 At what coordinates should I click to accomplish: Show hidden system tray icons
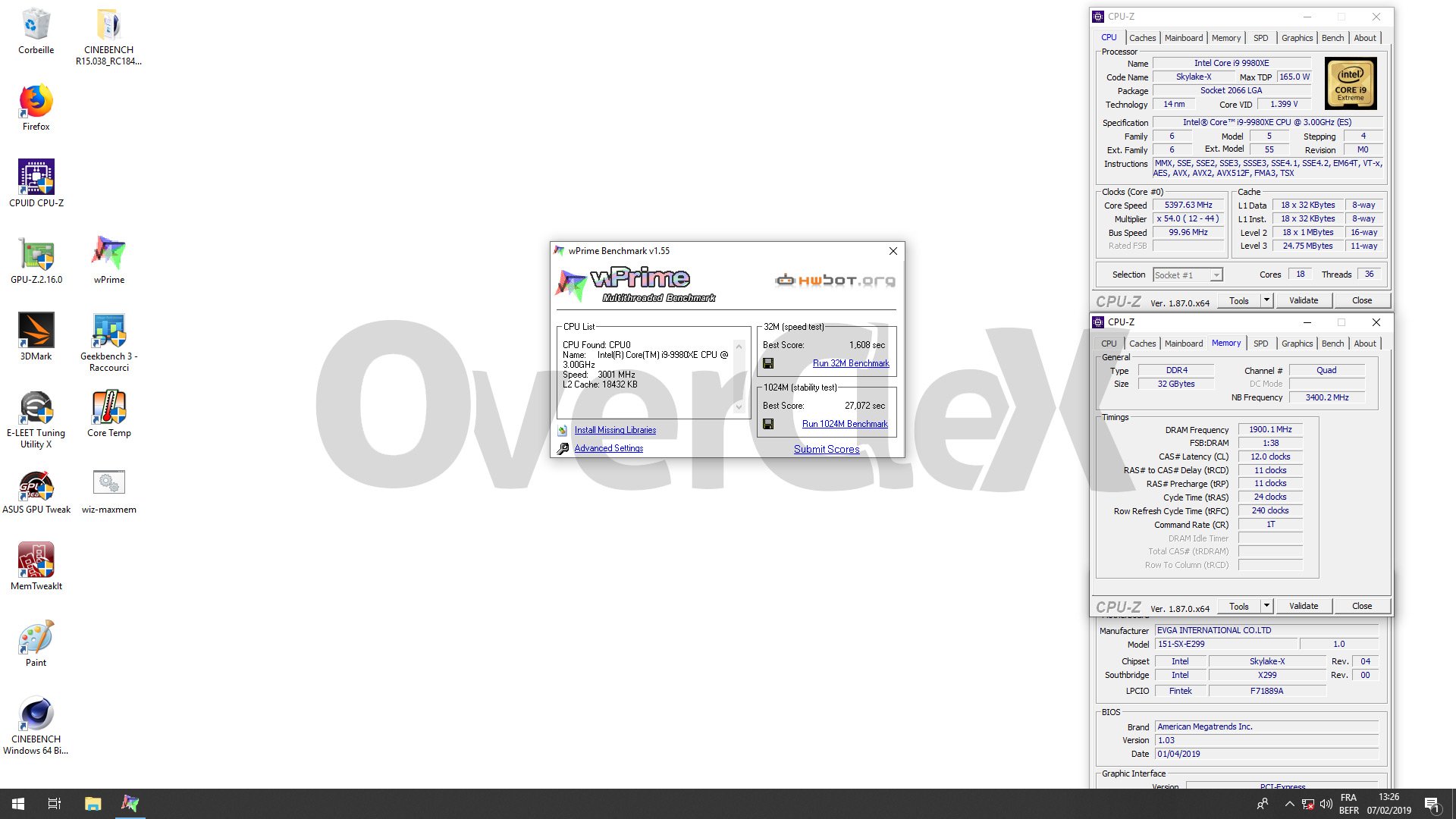(1289, 804)
